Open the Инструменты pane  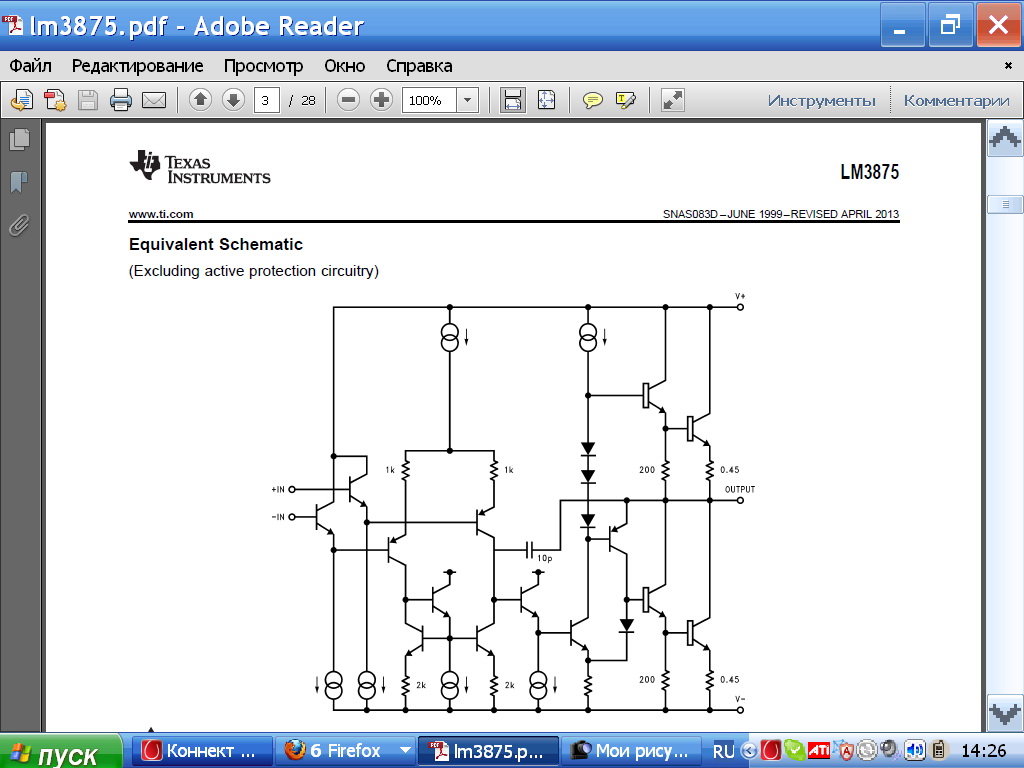[821, 100]
